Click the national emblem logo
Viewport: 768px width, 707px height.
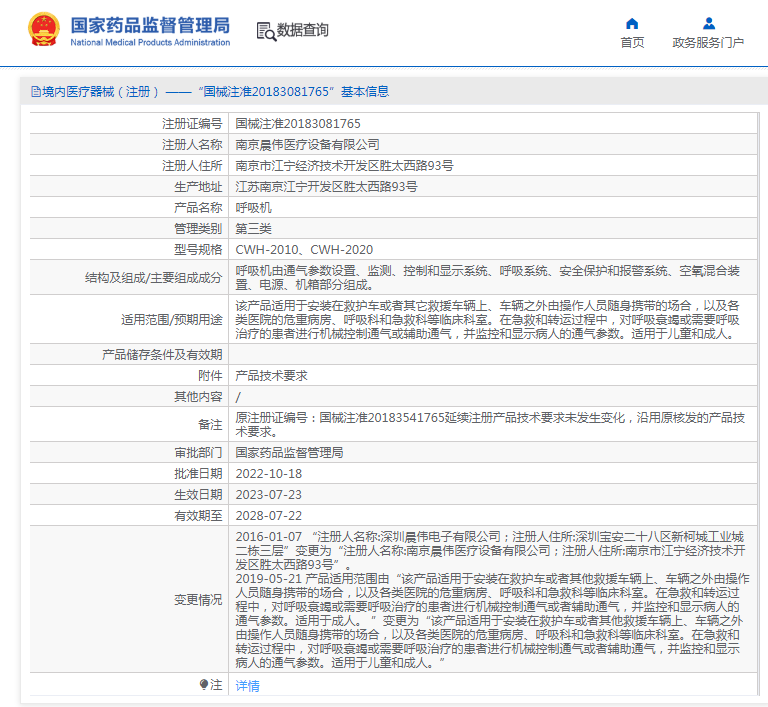[43, 30]
